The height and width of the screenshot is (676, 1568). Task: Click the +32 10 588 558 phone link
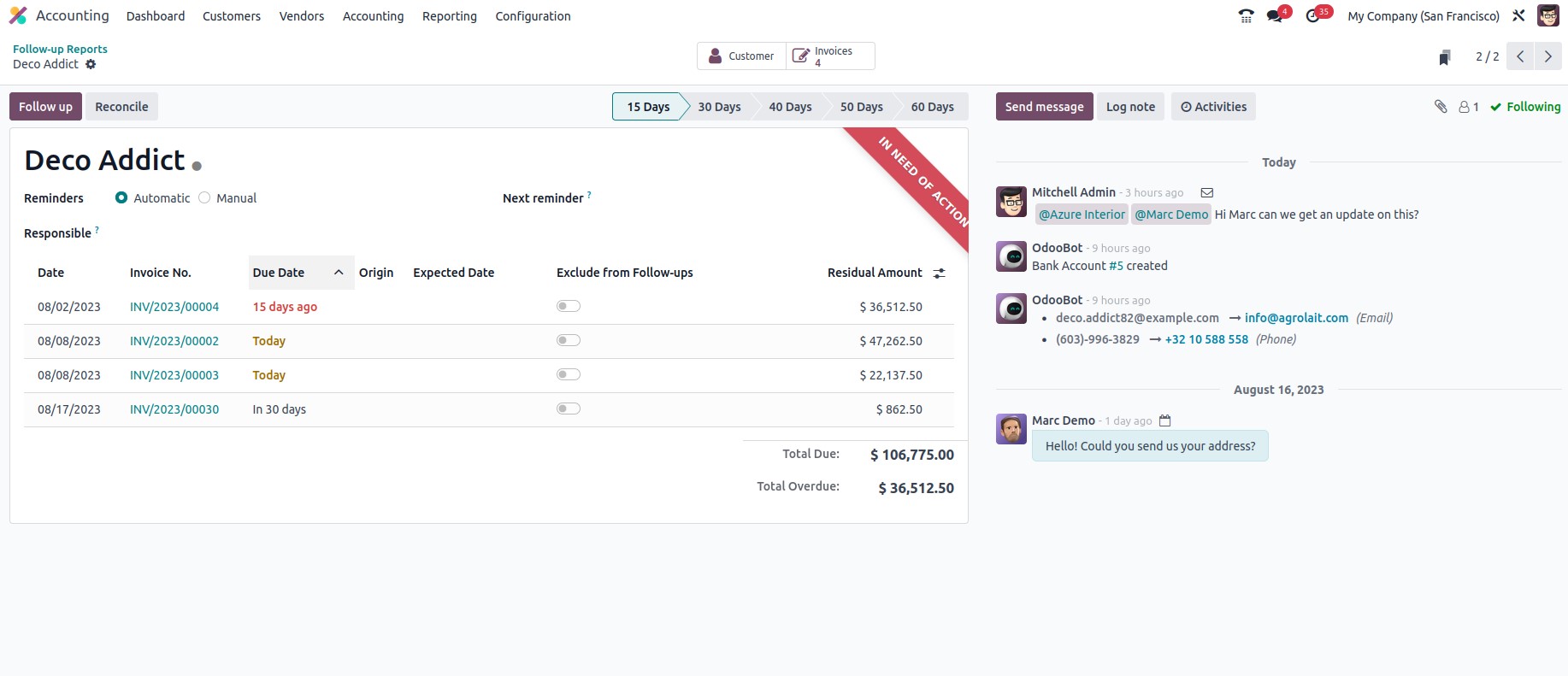pyautogui.click(x=1206, y=339)
